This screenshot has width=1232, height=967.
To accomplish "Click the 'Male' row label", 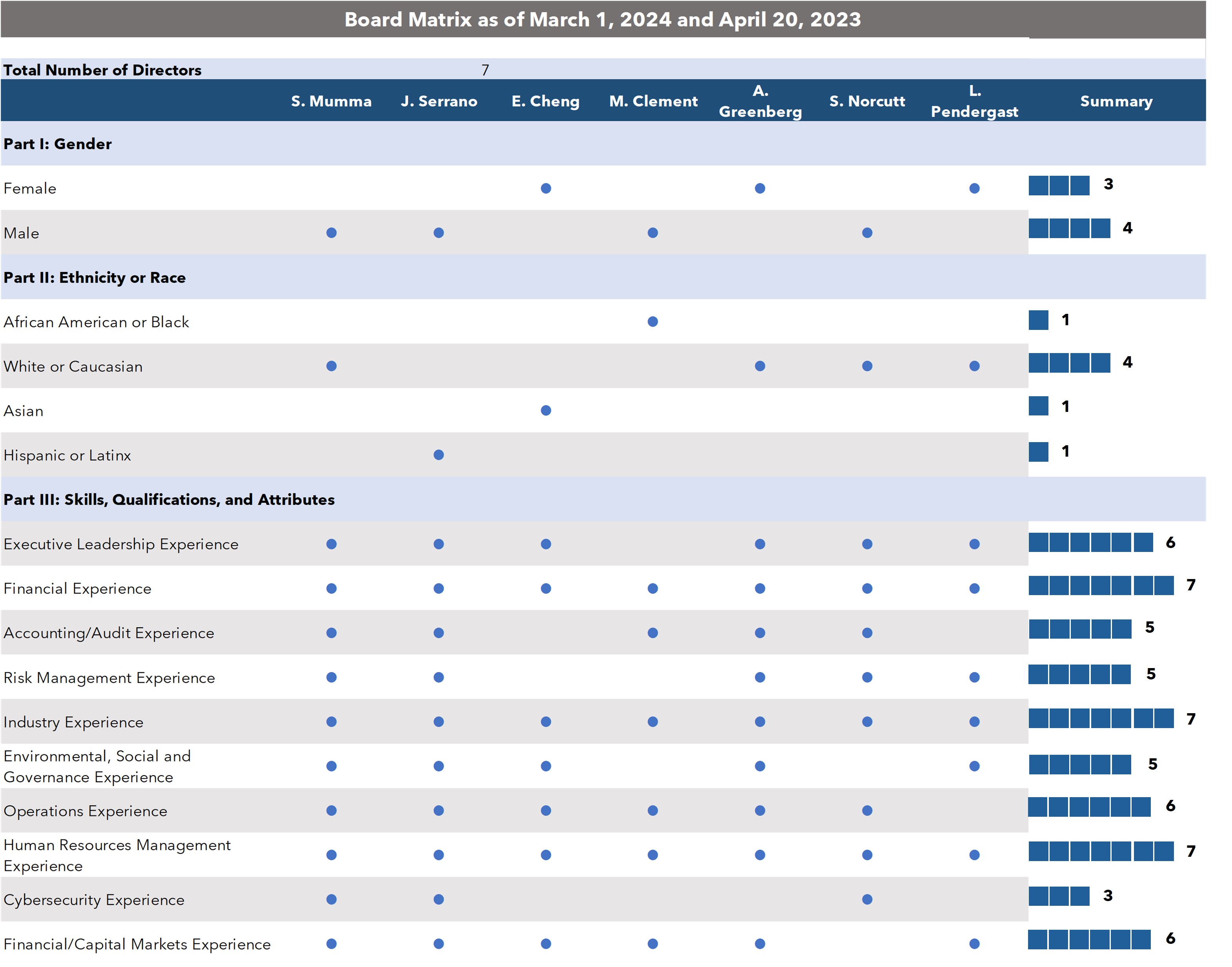I will click(x=22, y=233).
